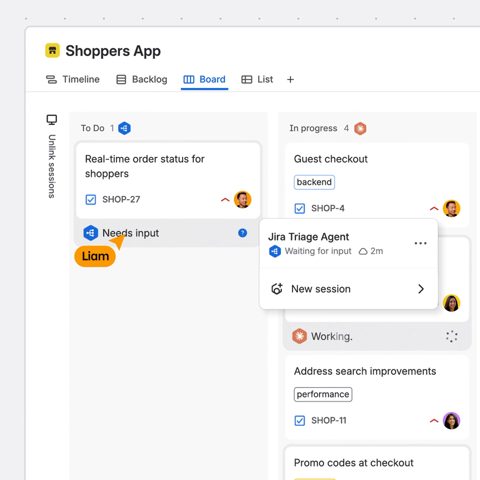Click the Shoppers App project name
Screen dimensions: 480x480
[113, 51]
